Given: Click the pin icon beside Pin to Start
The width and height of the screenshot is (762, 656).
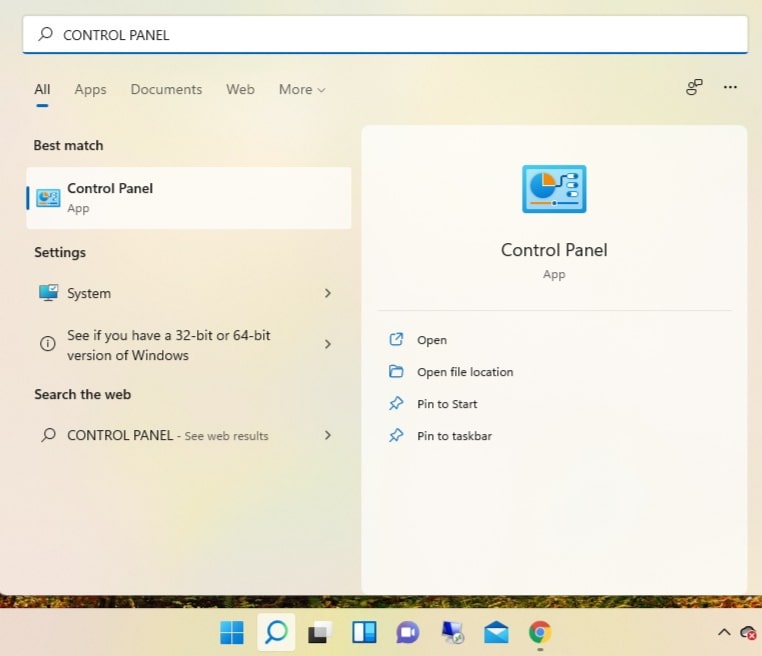Looking at the screenshot, I should (396, 403).
